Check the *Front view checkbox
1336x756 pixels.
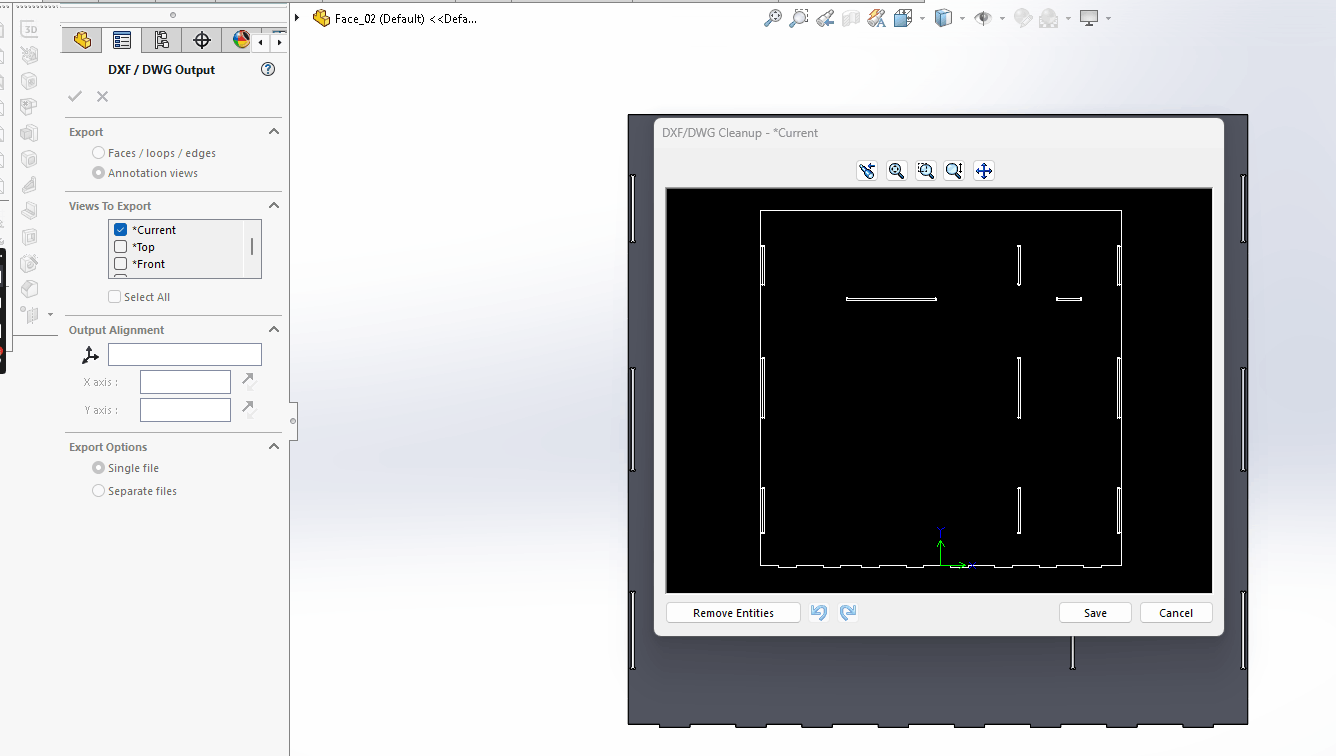pos(121,264)
